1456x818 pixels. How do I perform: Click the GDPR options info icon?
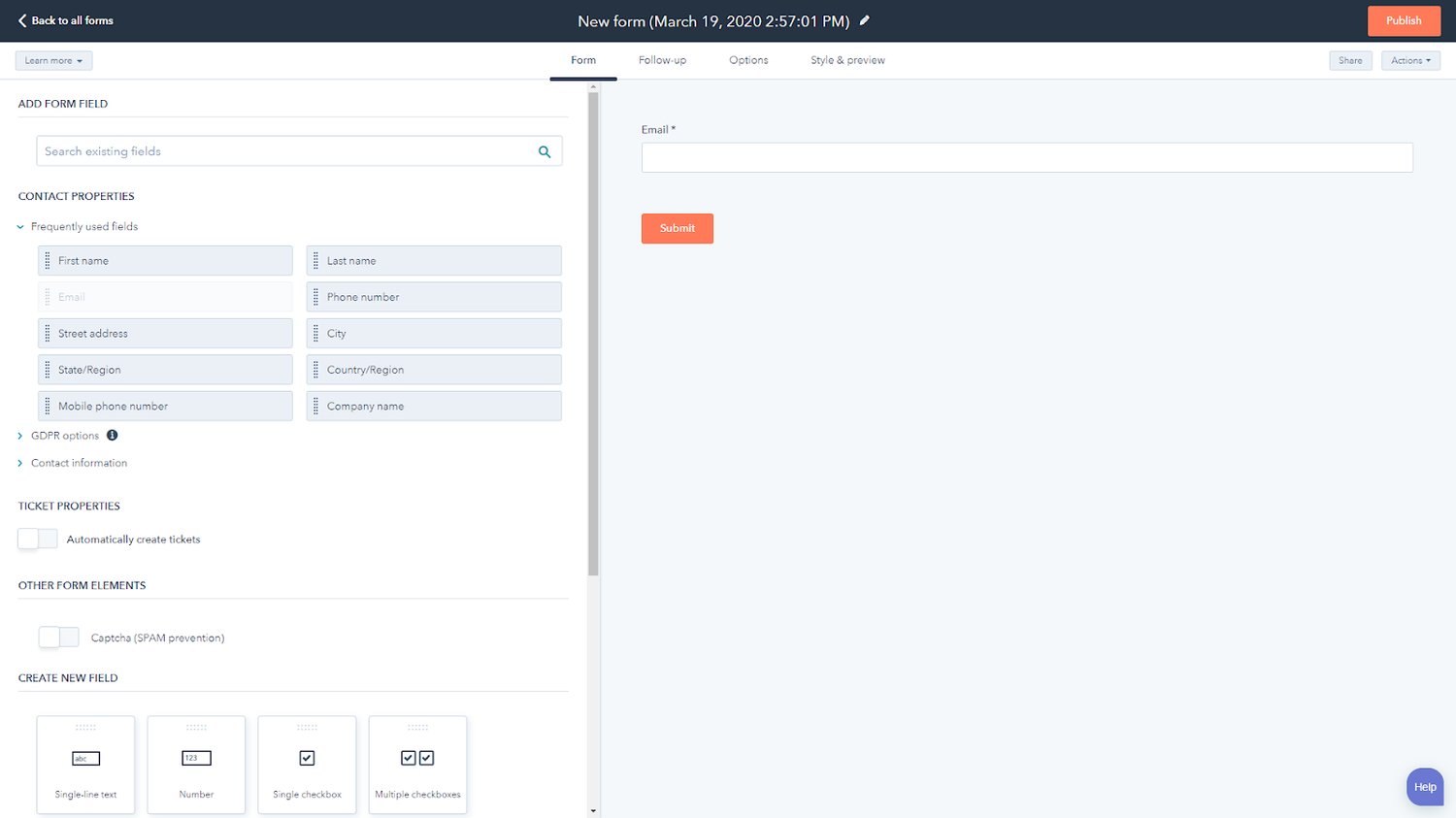113,436
